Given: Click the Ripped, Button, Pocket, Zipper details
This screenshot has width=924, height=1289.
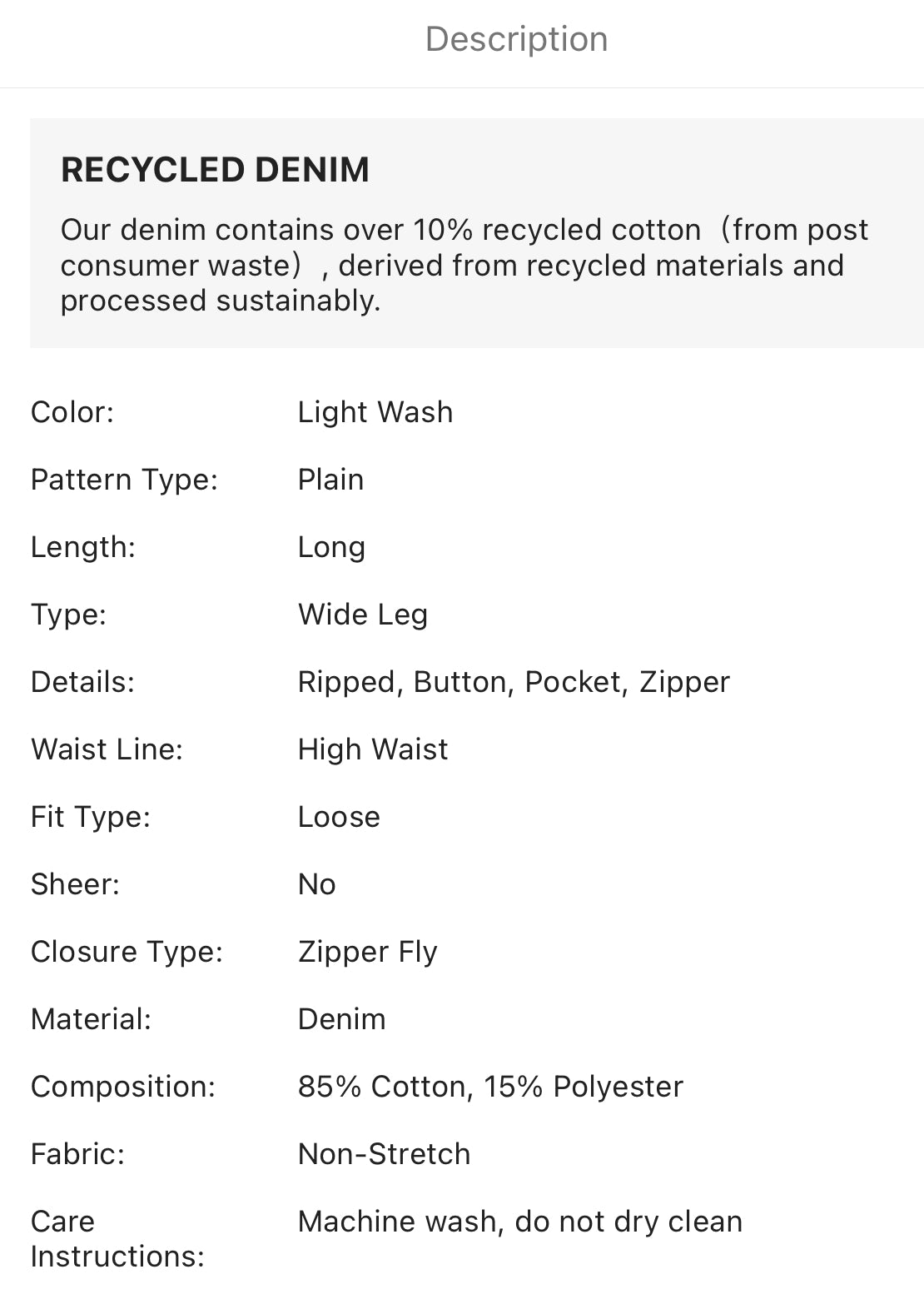Looking at the screenshot, I should tap(513, 682).
